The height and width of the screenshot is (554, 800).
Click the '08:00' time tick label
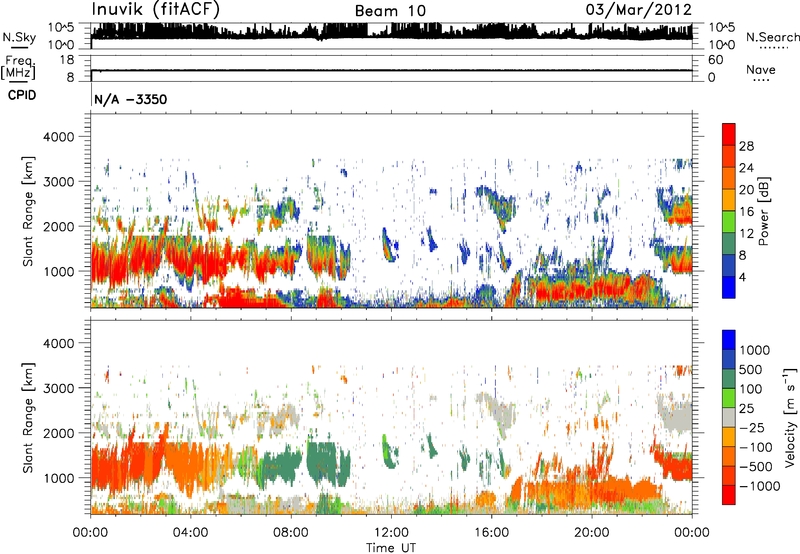pyautogui.click(x=291, y=533)
